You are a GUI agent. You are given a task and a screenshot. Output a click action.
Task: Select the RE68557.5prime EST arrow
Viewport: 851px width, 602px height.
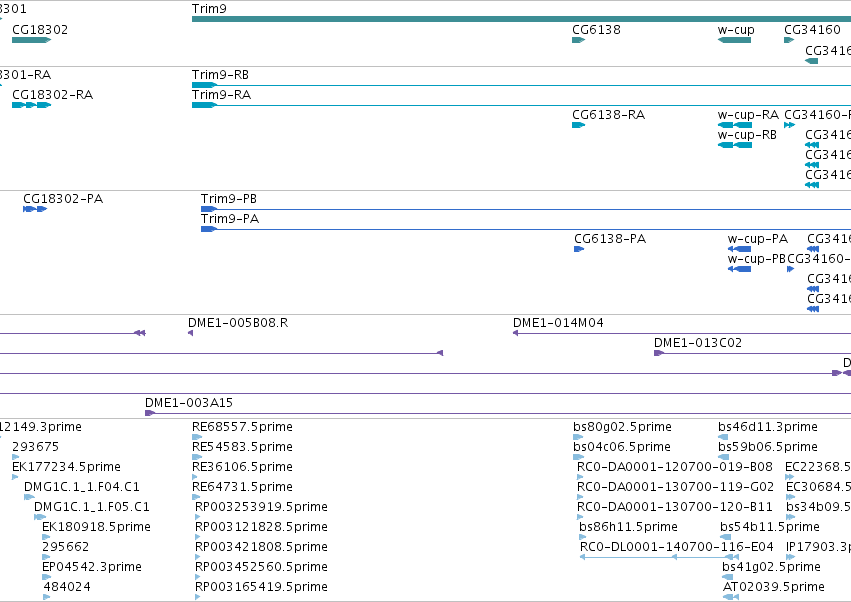(197, 437)
